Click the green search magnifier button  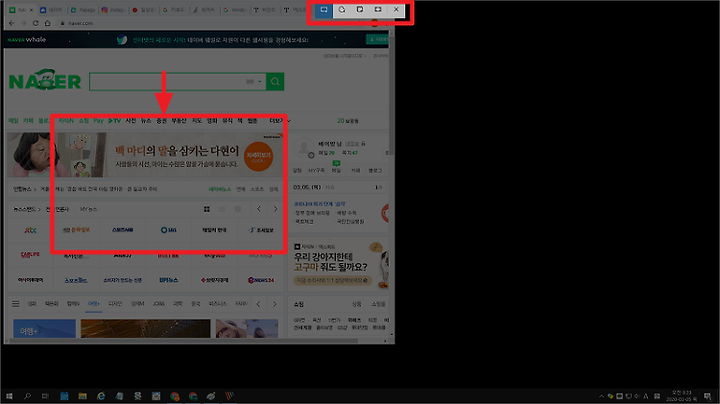275,82
